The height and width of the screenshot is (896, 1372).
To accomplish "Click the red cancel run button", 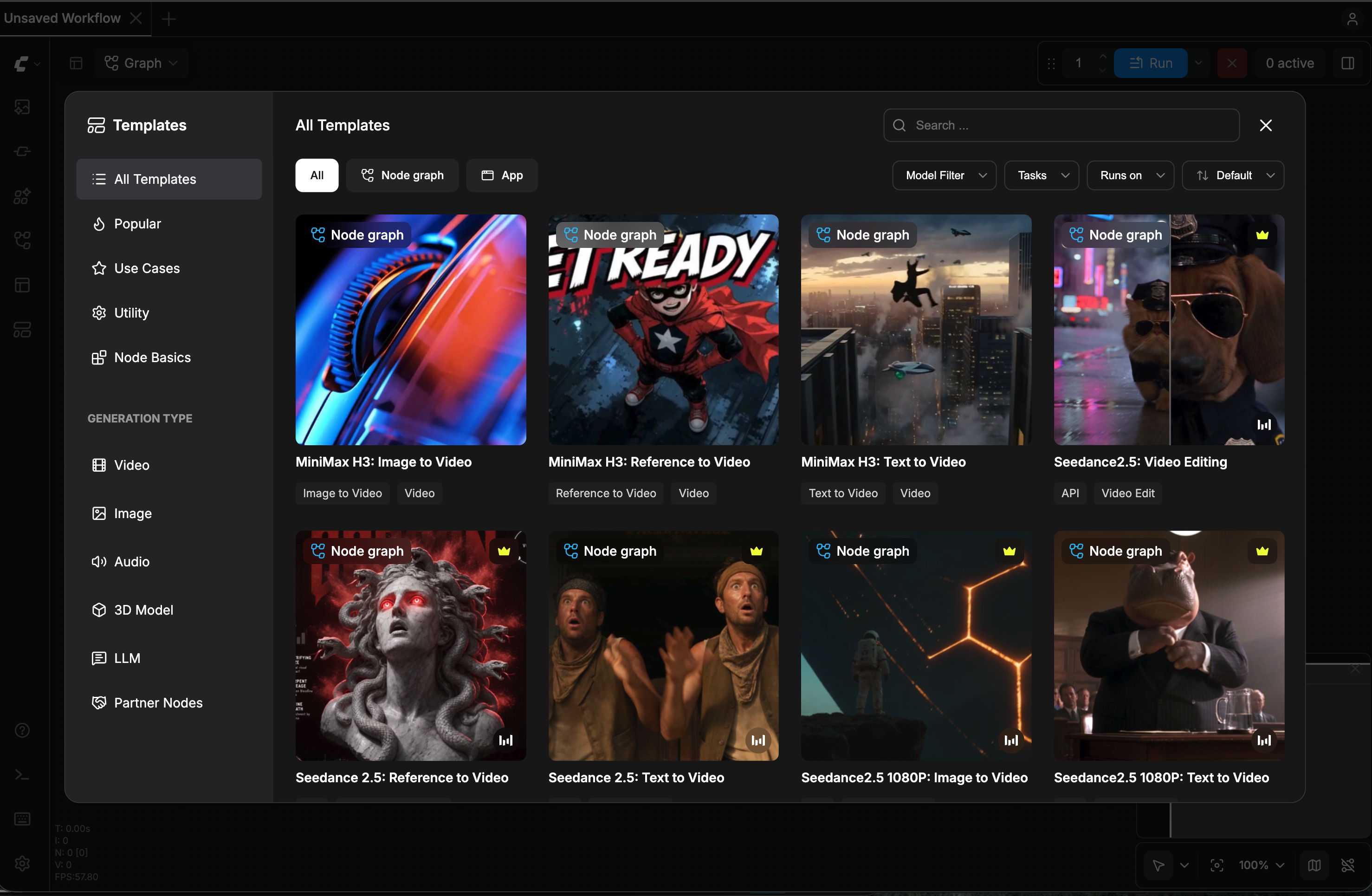I will point(1232,64).
